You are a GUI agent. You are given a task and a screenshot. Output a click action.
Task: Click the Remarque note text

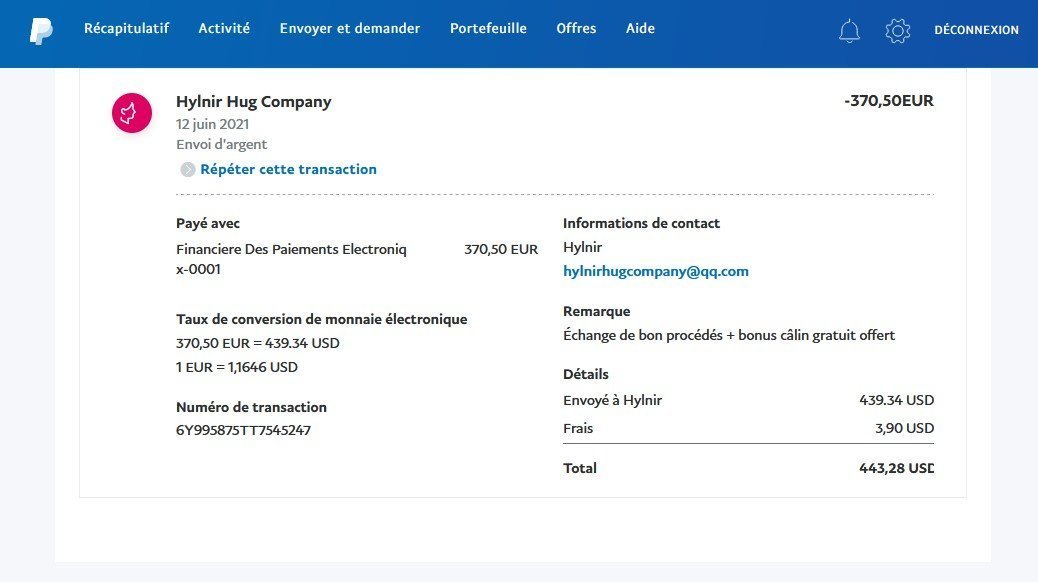click(729, 336)
